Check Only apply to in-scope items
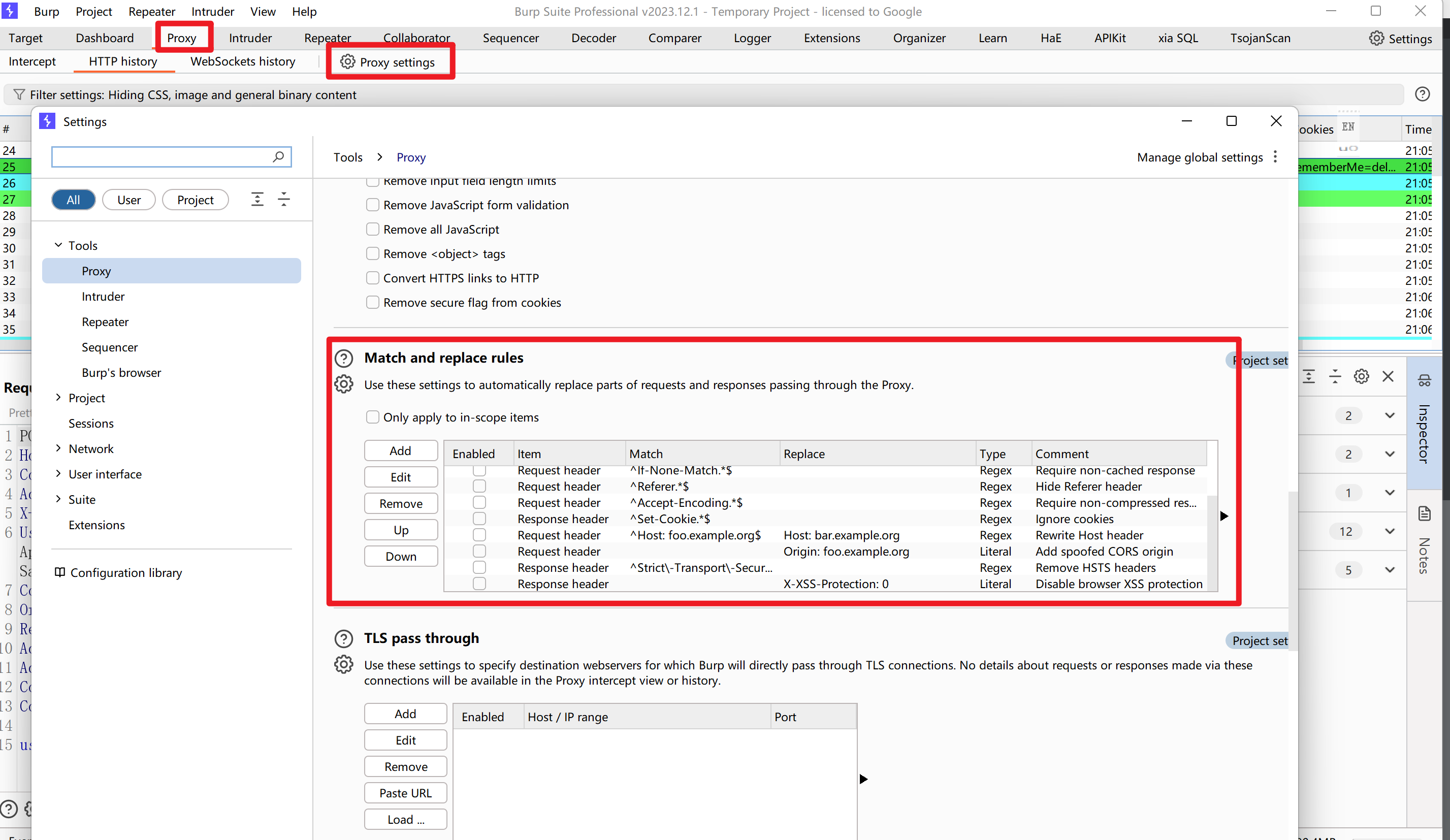The image size is (1450, 840). point(373,416)
